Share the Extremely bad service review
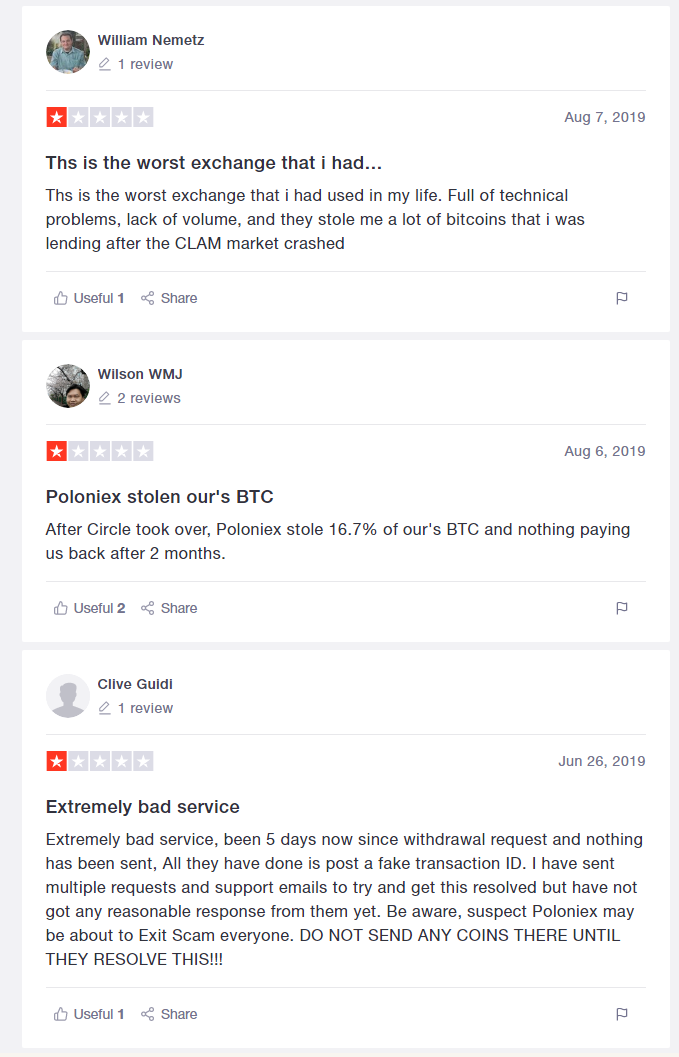 coord(169,1014)
